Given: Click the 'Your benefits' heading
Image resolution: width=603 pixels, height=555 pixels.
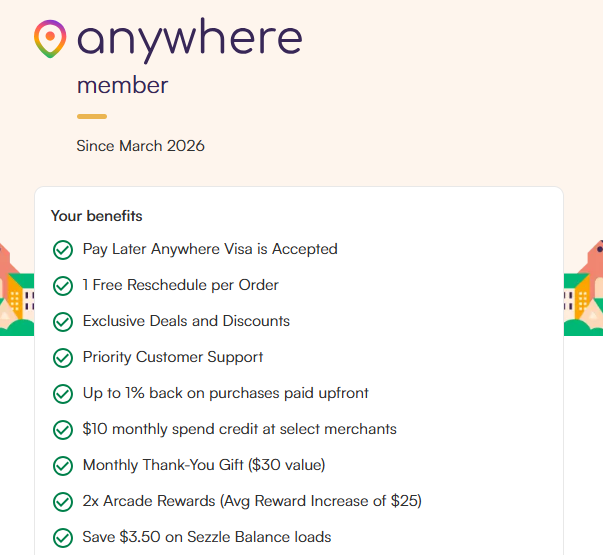Looking at the screenshot, I should click(96, 216).
